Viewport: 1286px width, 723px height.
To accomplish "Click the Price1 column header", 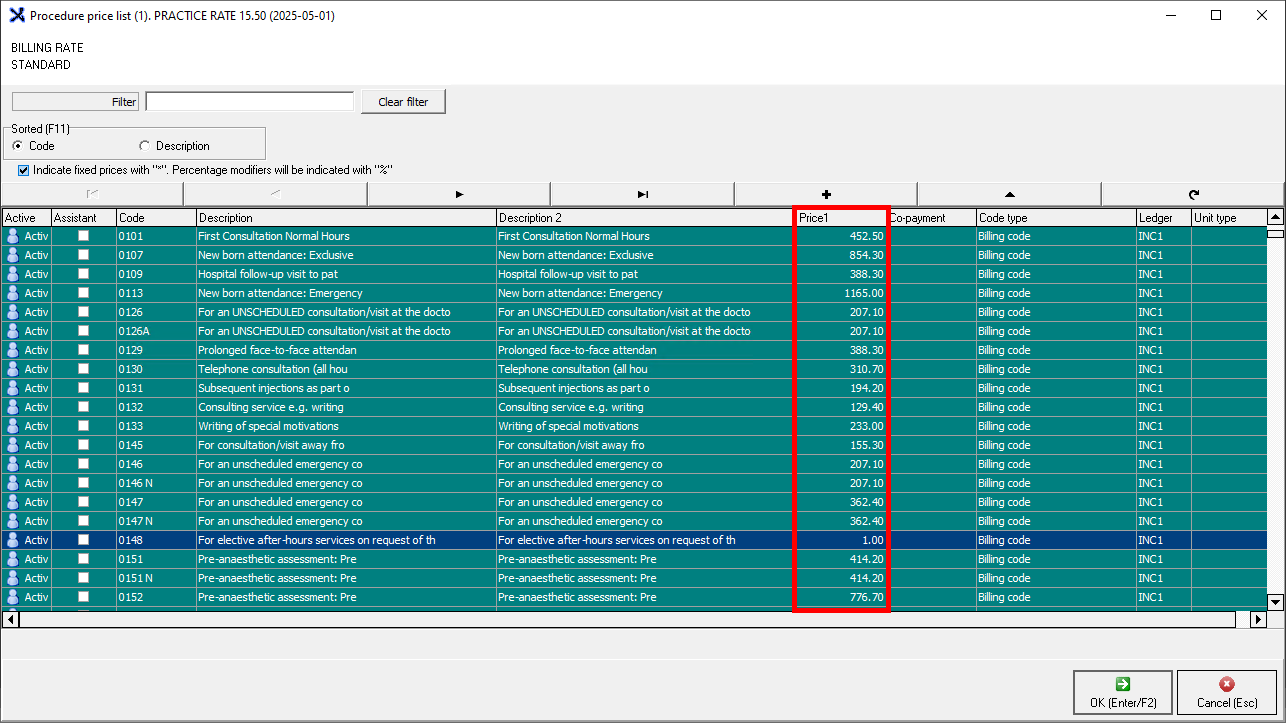I will [840, 217].
